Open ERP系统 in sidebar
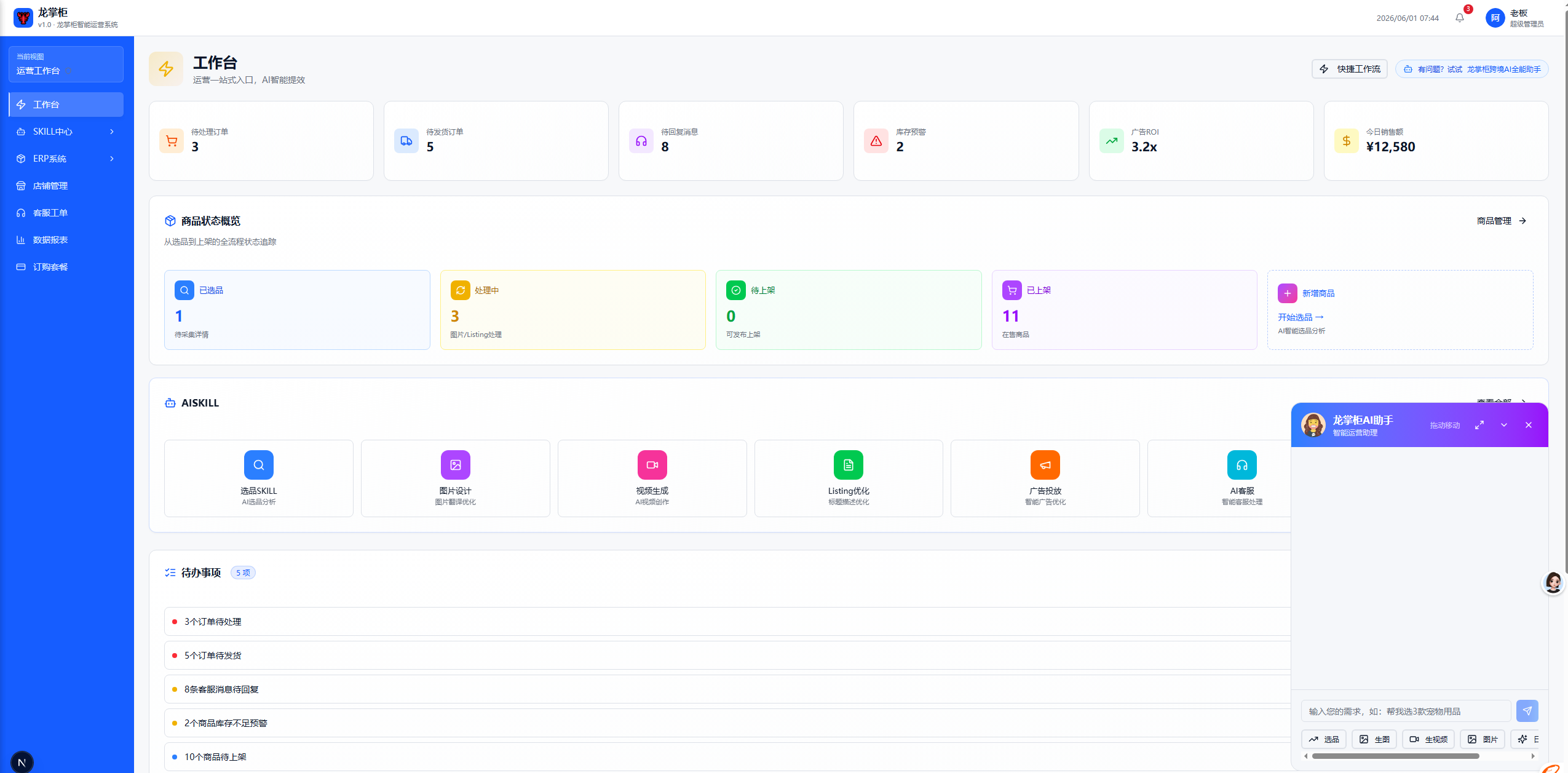Image resolution: width=1568 pixels, height=773 pixels. pyautogui.click(x=66, y=159)
